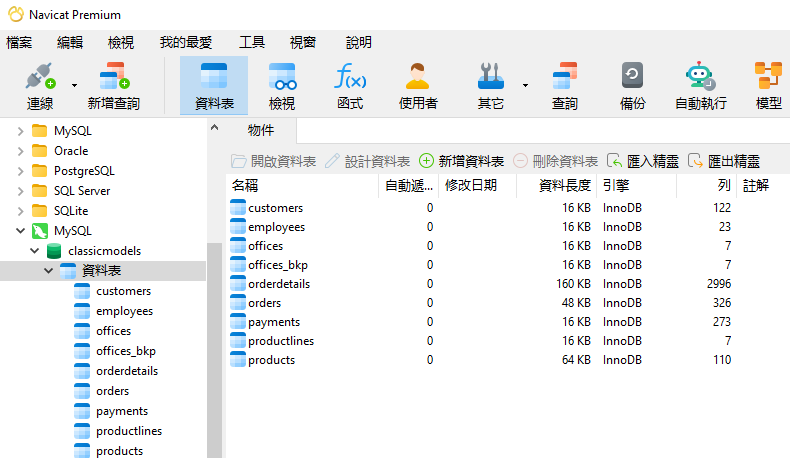Open the 查詢 queries toolbar icon
Image resolution: width=790 pixels, height=458 pixels.
(564, 78)
